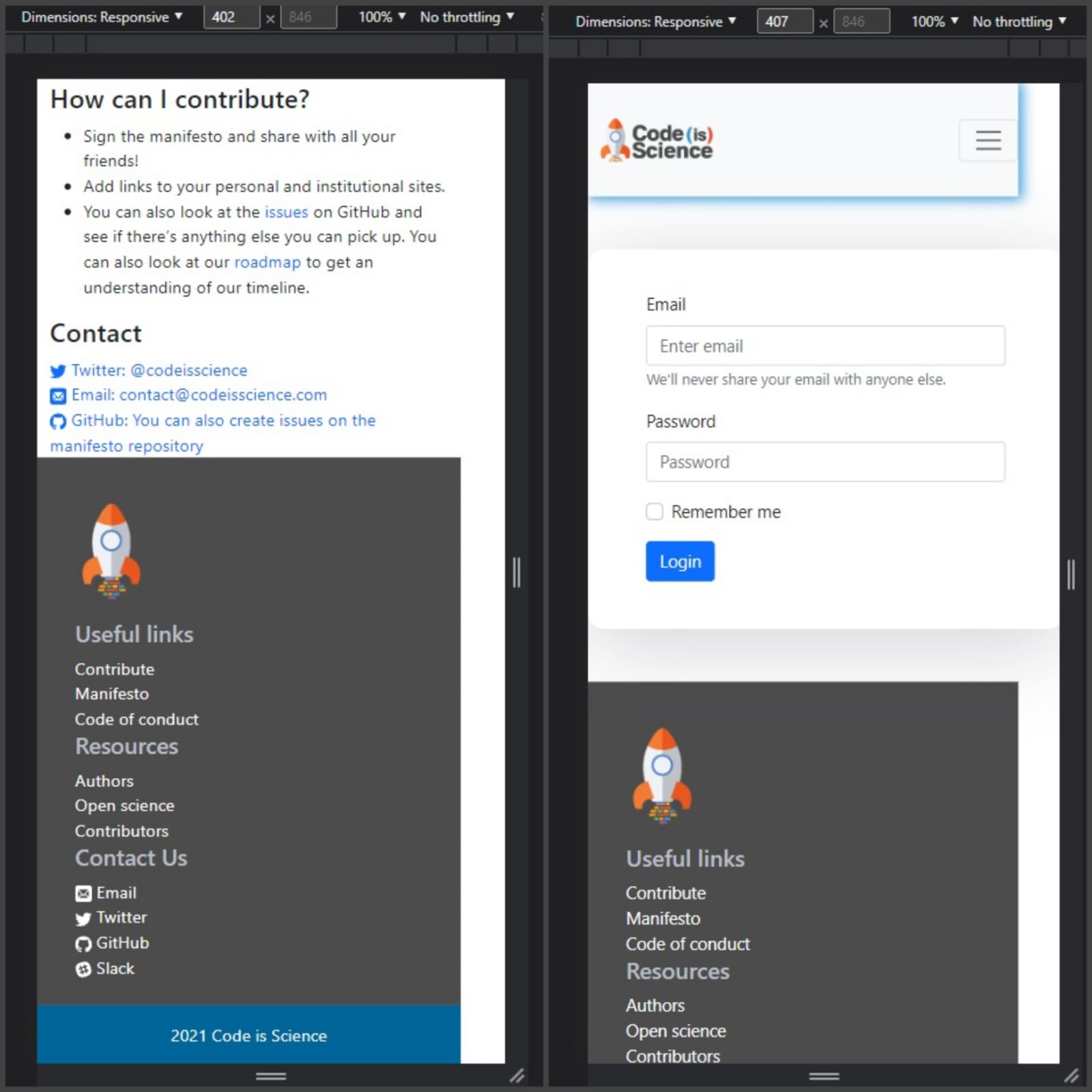
Task: Open the hamburger menu in the right pane
Action: [x=988, y=141]
